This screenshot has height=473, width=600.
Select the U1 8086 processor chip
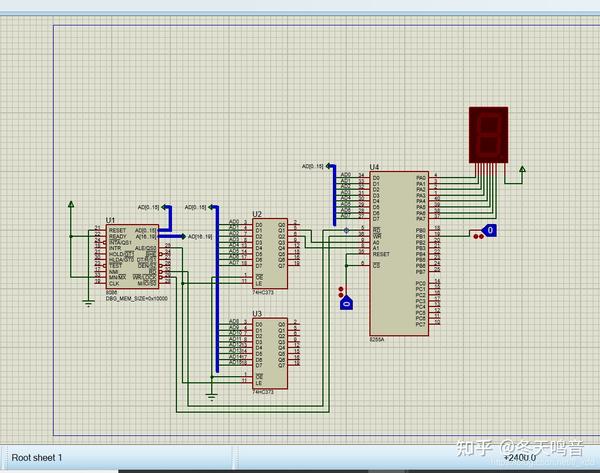132,256
